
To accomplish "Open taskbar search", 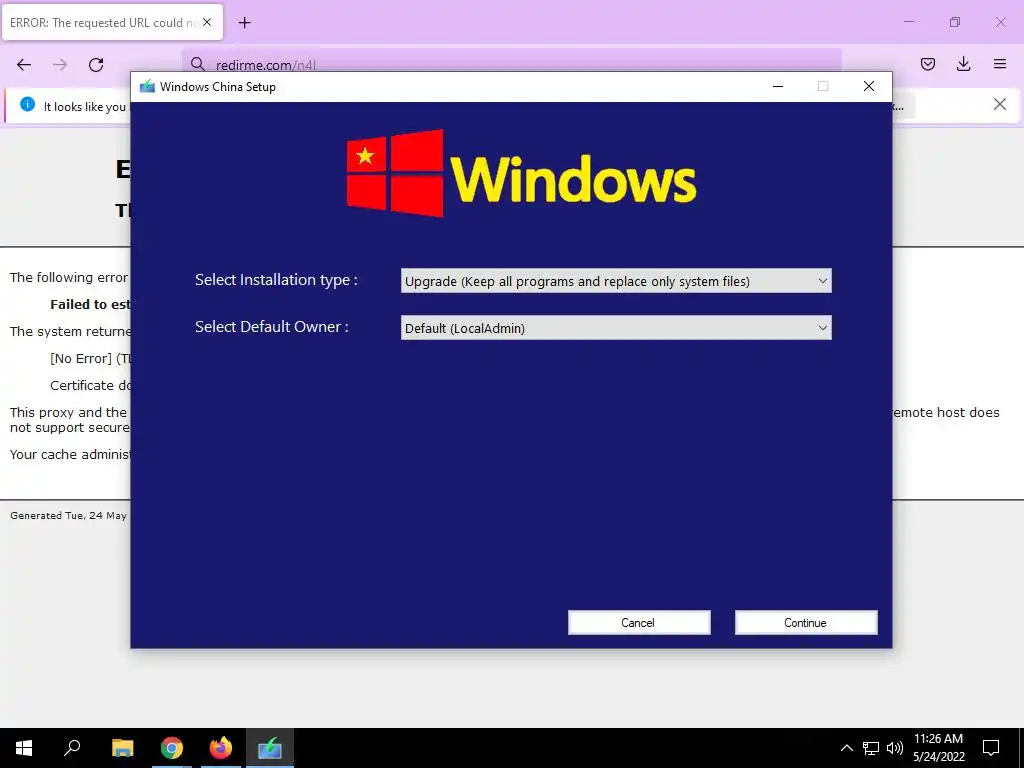I will (72, 748).
